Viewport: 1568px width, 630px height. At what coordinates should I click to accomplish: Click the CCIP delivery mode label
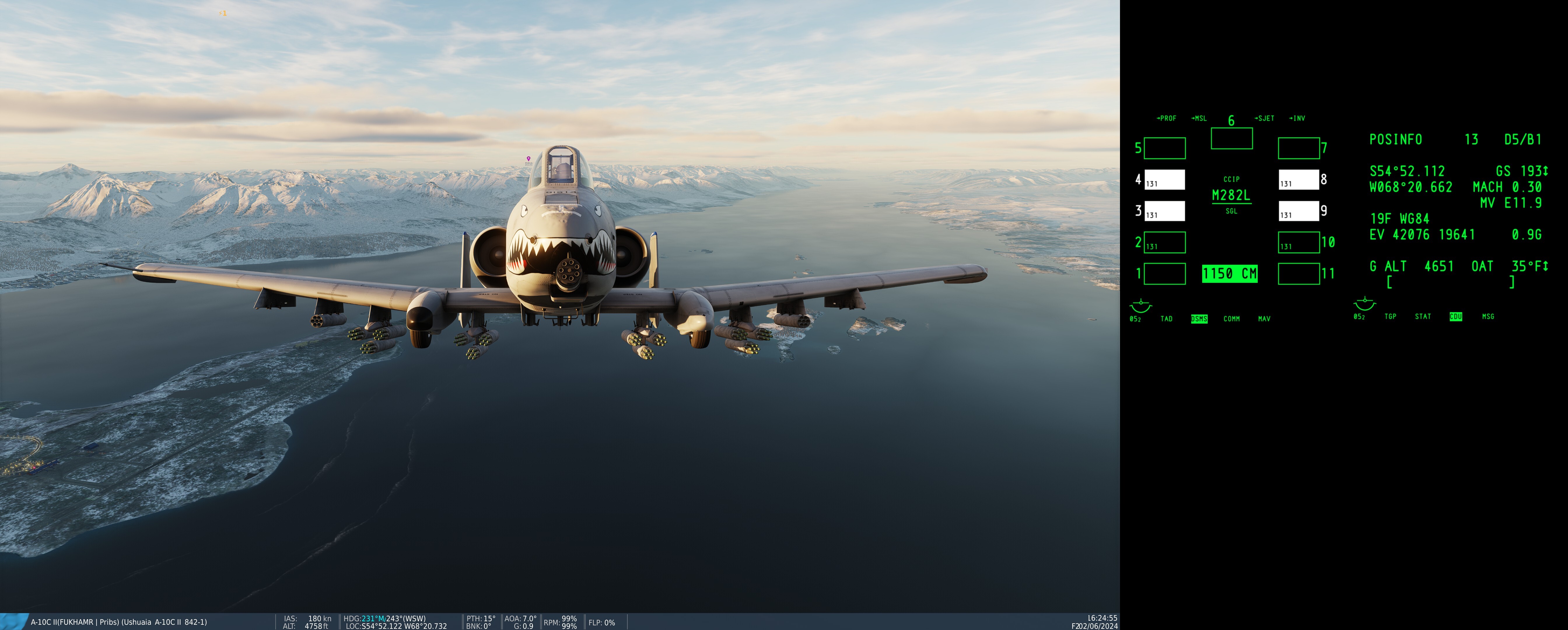pyautogui.click(x=1231, y=179)
